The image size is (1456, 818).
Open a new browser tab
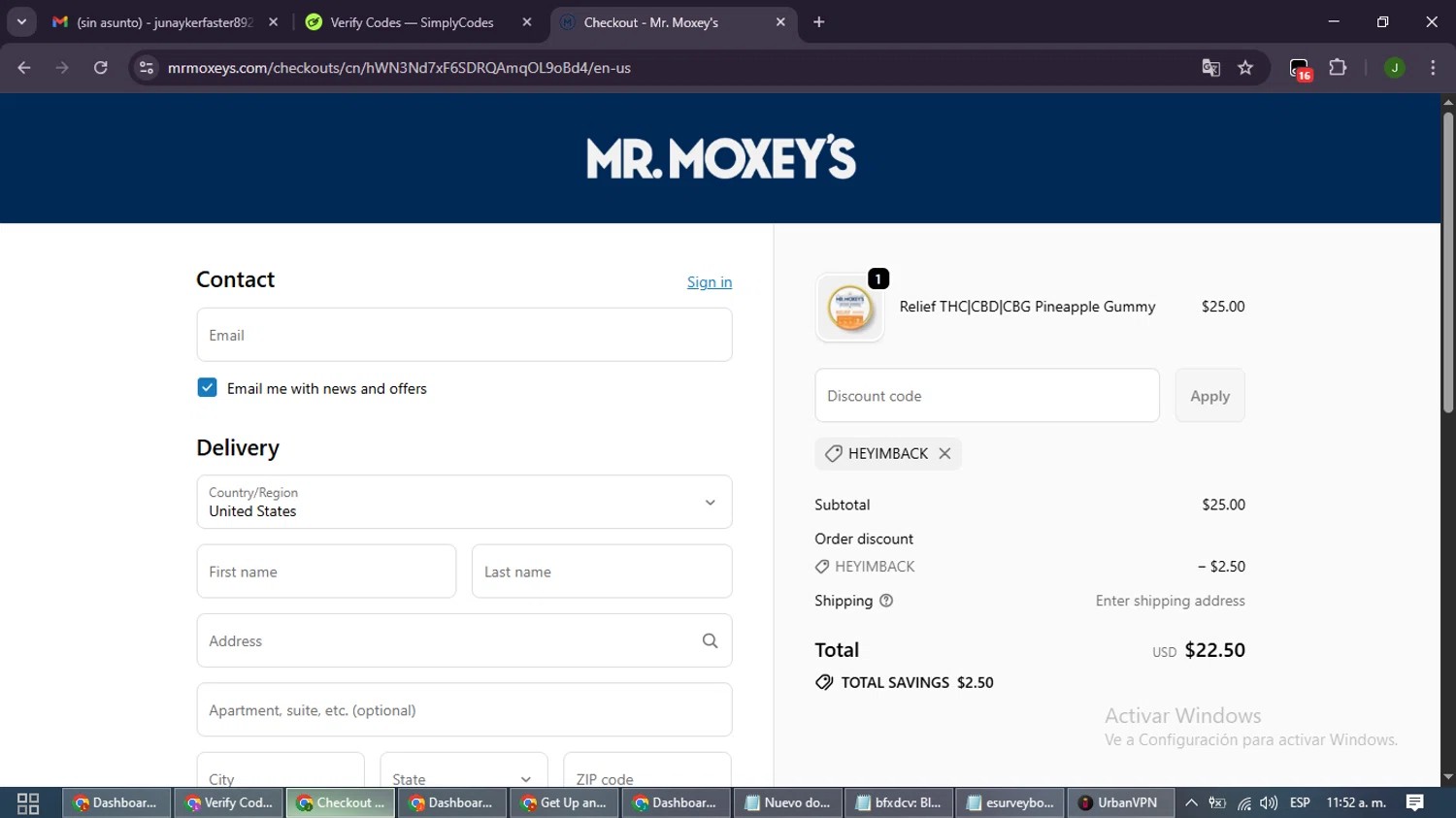(819, 22)
